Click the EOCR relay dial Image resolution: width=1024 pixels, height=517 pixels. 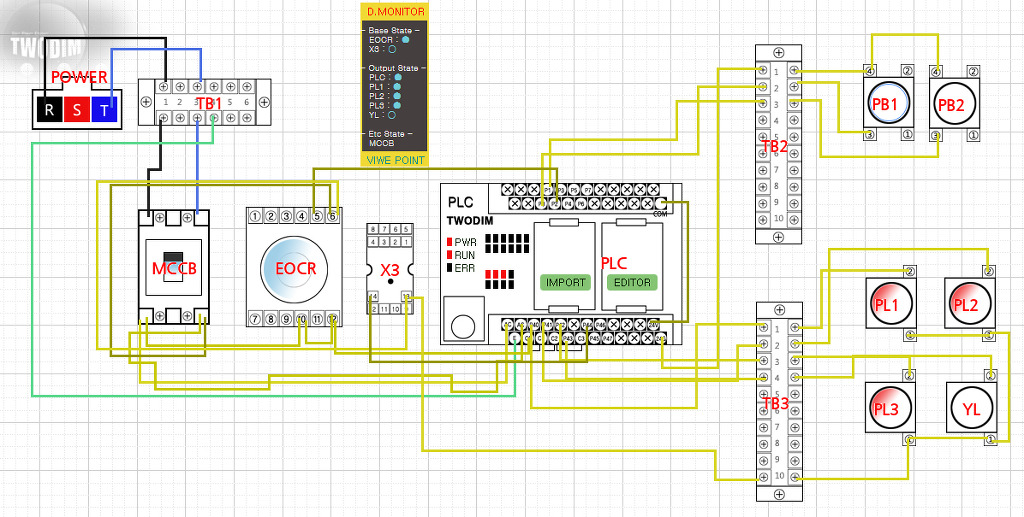pos(293,268)
